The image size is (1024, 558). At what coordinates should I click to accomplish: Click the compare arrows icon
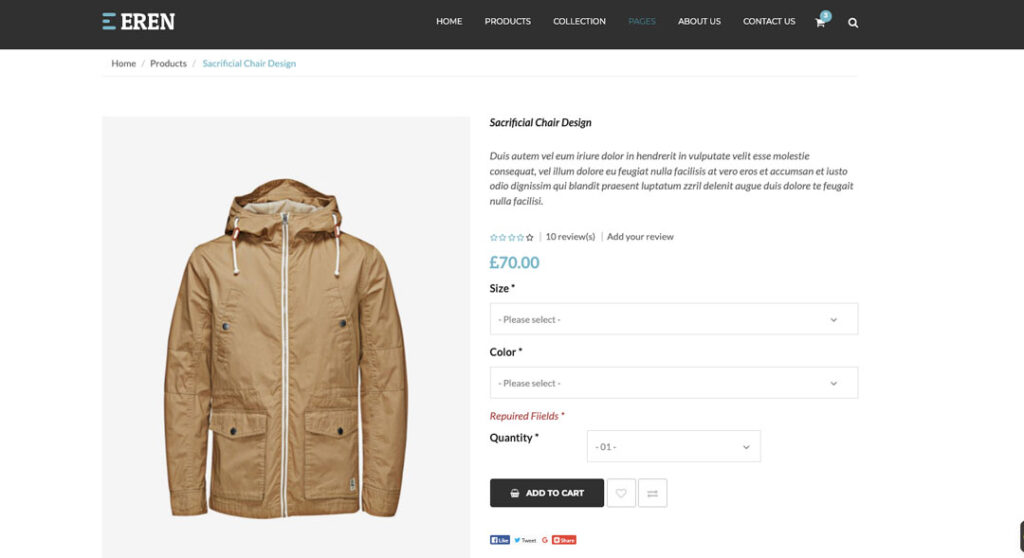pos(652,493)
